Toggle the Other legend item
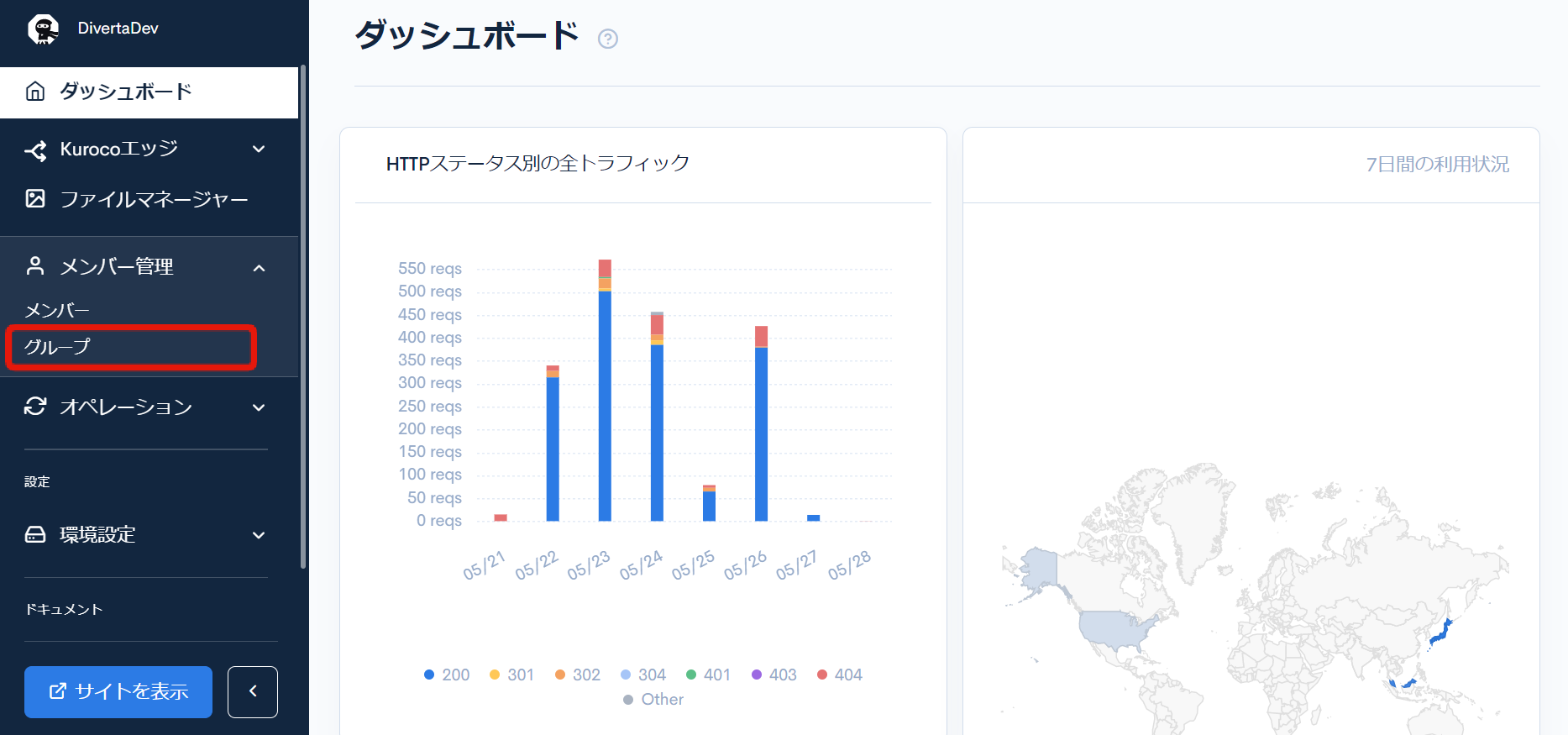The height and width of the screenshot is (735, 1568). (653, 699)
